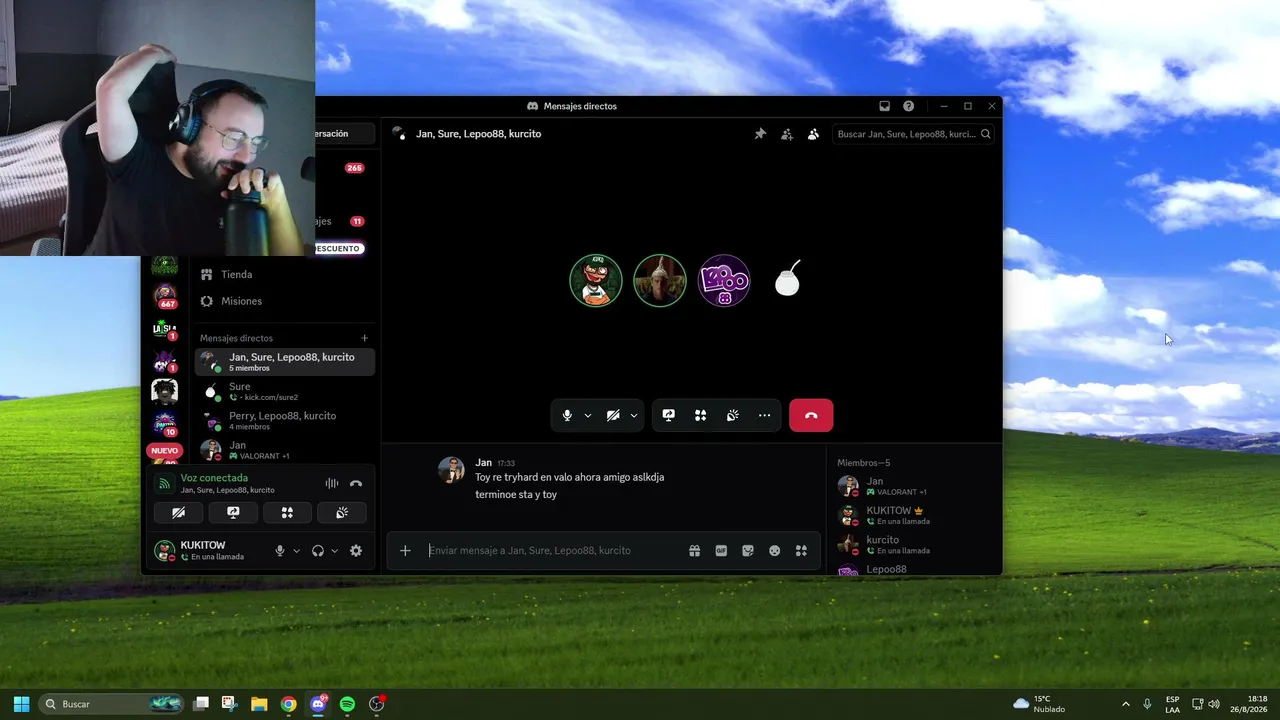Create a new direct message with plus
Viewport: 1280px width, 720px height.
point(365,338)
